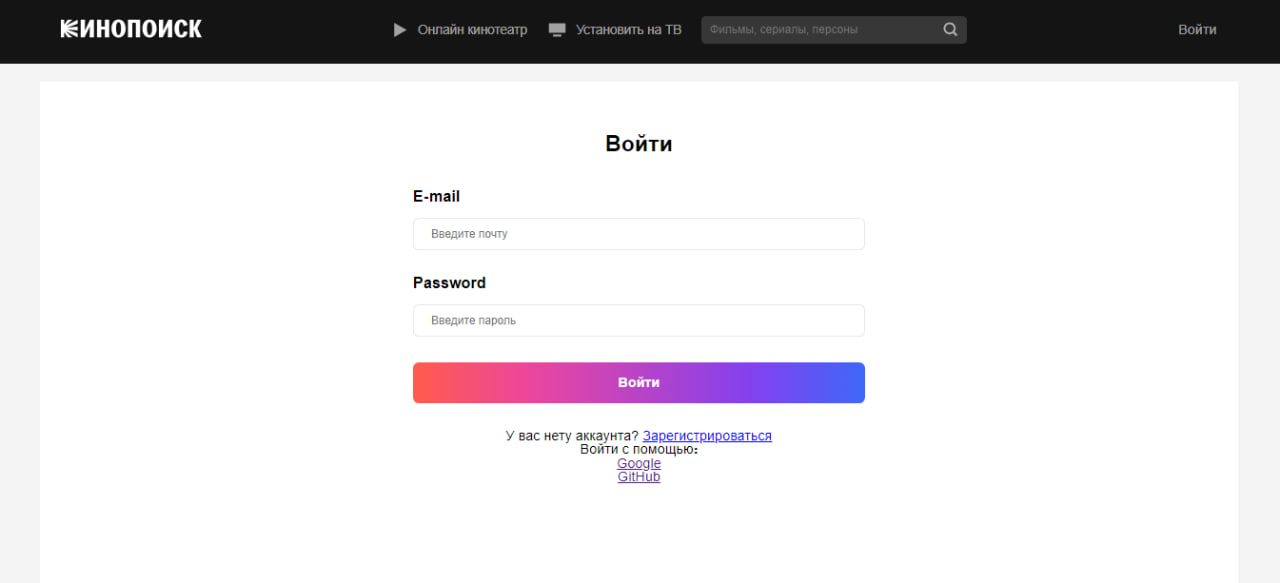Sign in using the Google link
This screenshot has height=583, width=1280.
pyautogui.click(x=639, y=463)
